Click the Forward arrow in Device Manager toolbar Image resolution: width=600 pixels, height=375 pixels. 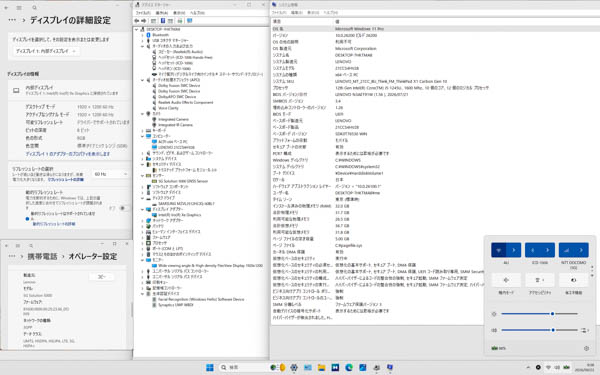[x=143, y=21]
